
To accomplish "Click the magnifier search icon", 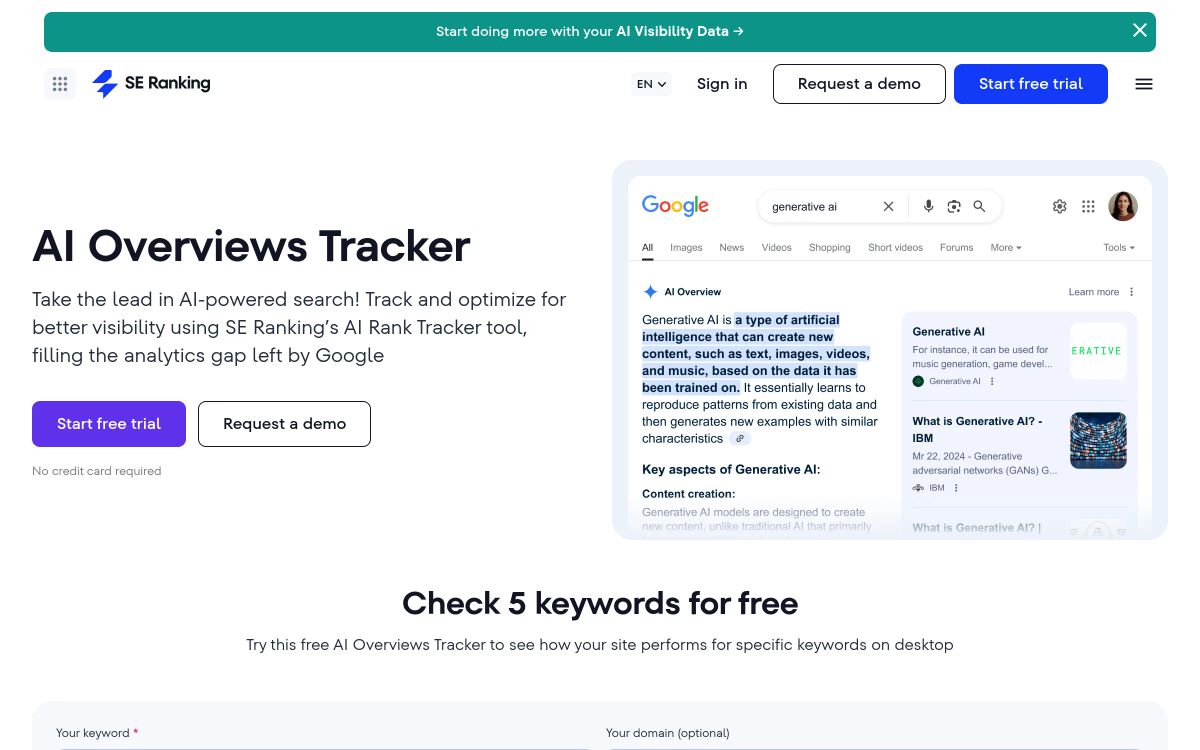I will (979, 206).
